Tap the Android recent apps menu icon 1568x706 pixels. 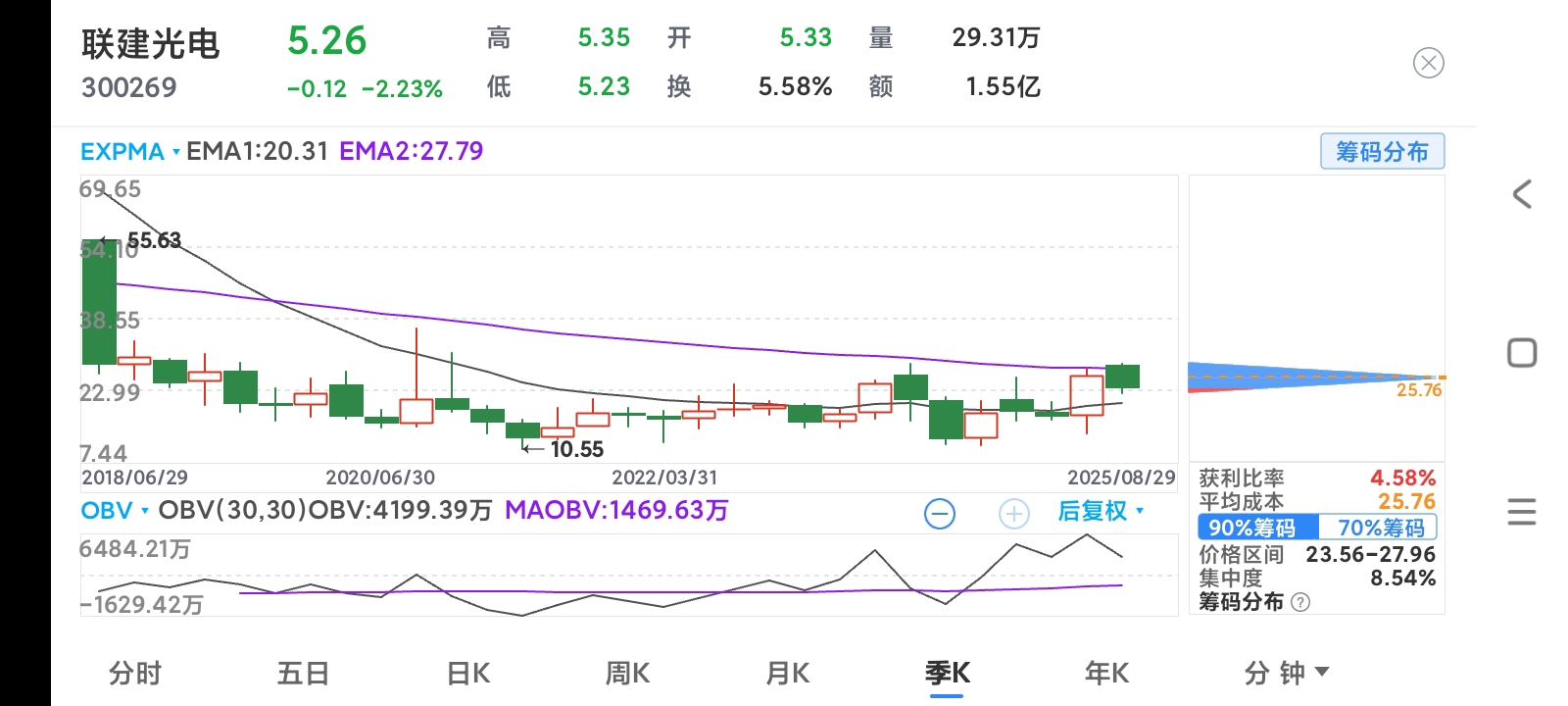[x=1522, y=512]
